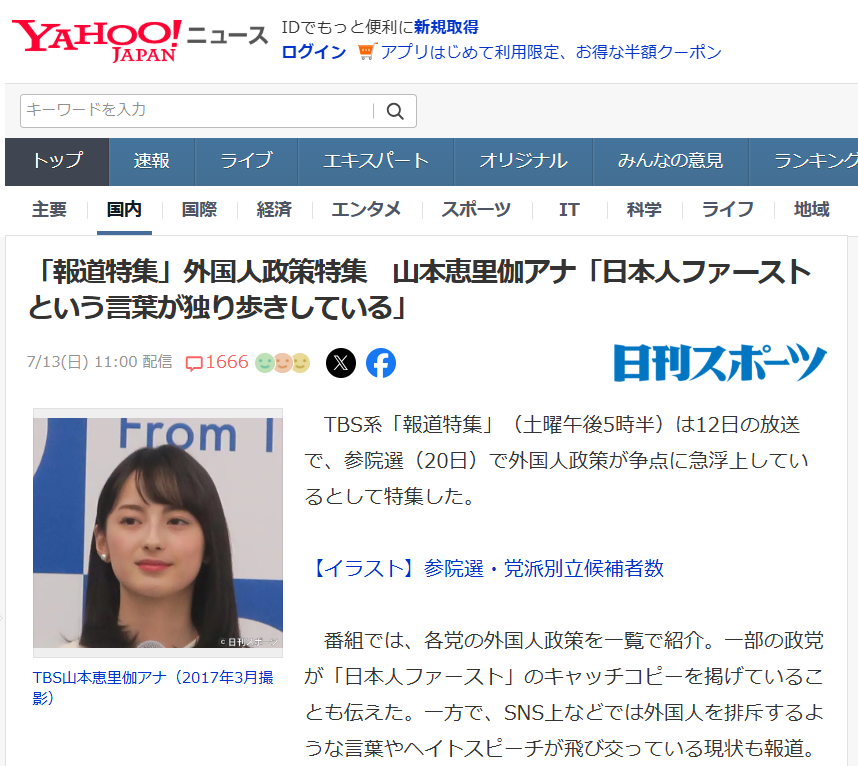Click the 7/13(日) 11:00 配信 timestamp
The image size is (858, 766).
100,362
